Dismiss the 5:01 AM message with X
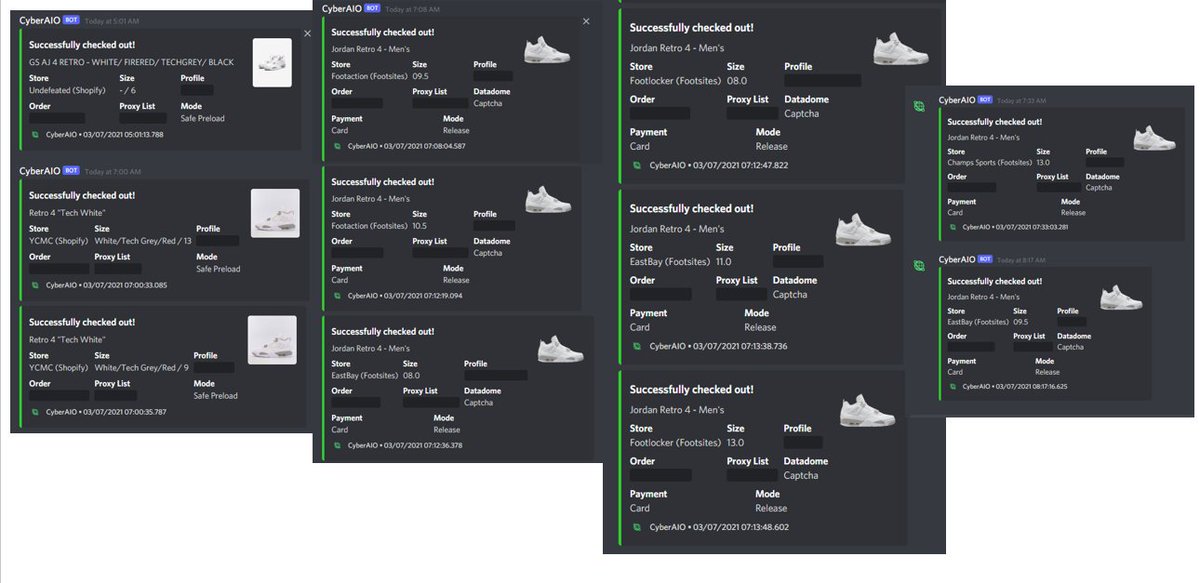The width and height of the screenshot is (1200, 583). 307,33
